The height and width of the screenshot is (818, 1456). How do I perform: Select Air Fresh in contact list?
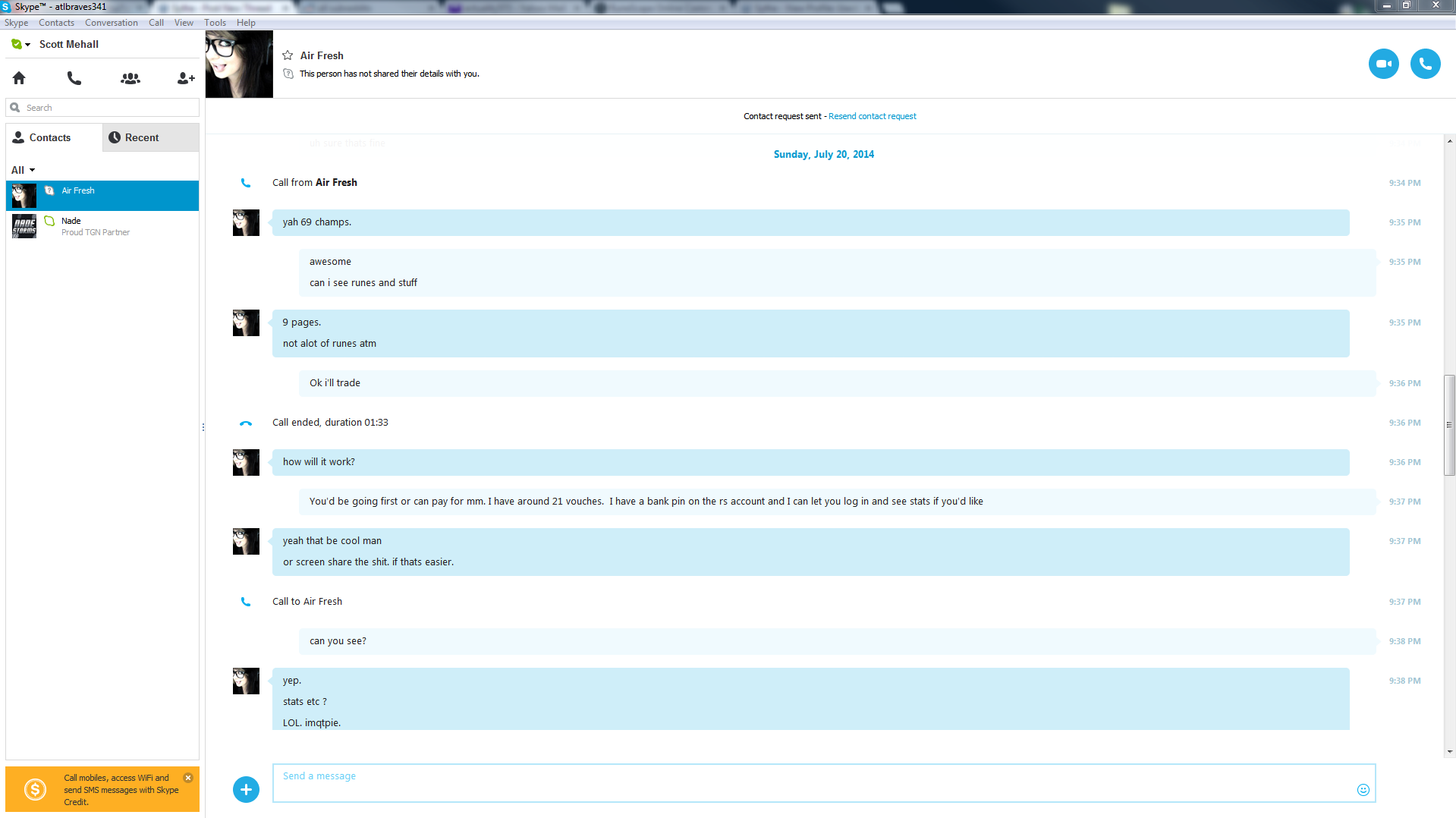(102, 196)
